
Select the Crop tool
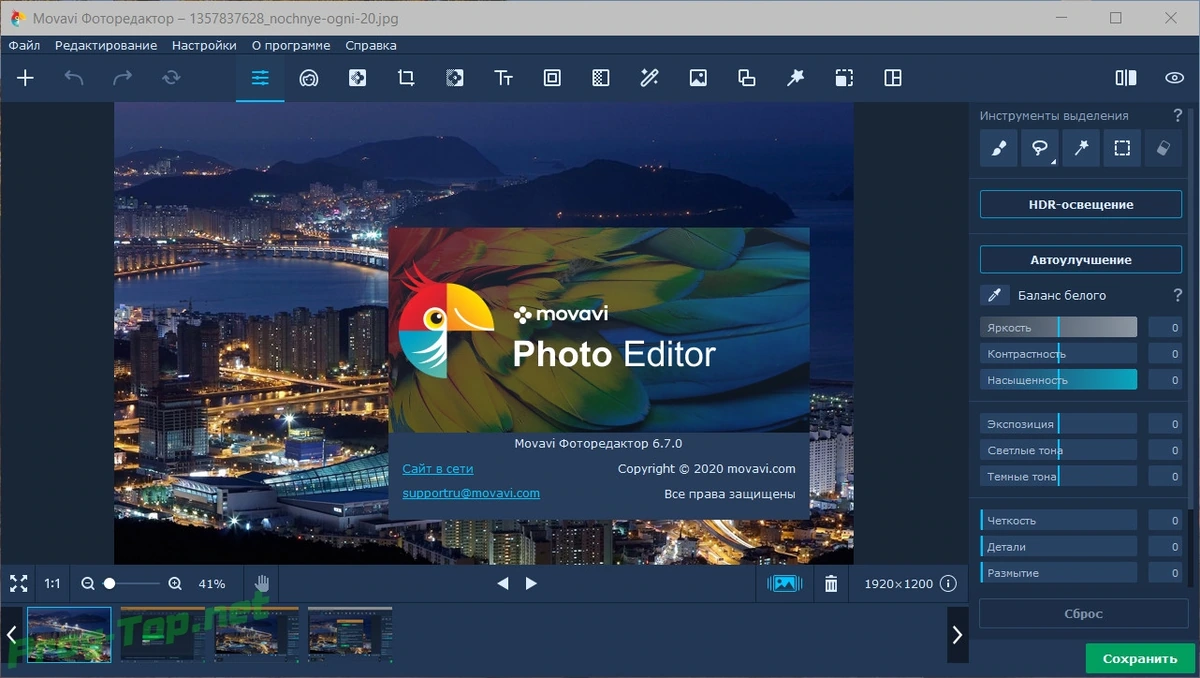click(406, 78)
